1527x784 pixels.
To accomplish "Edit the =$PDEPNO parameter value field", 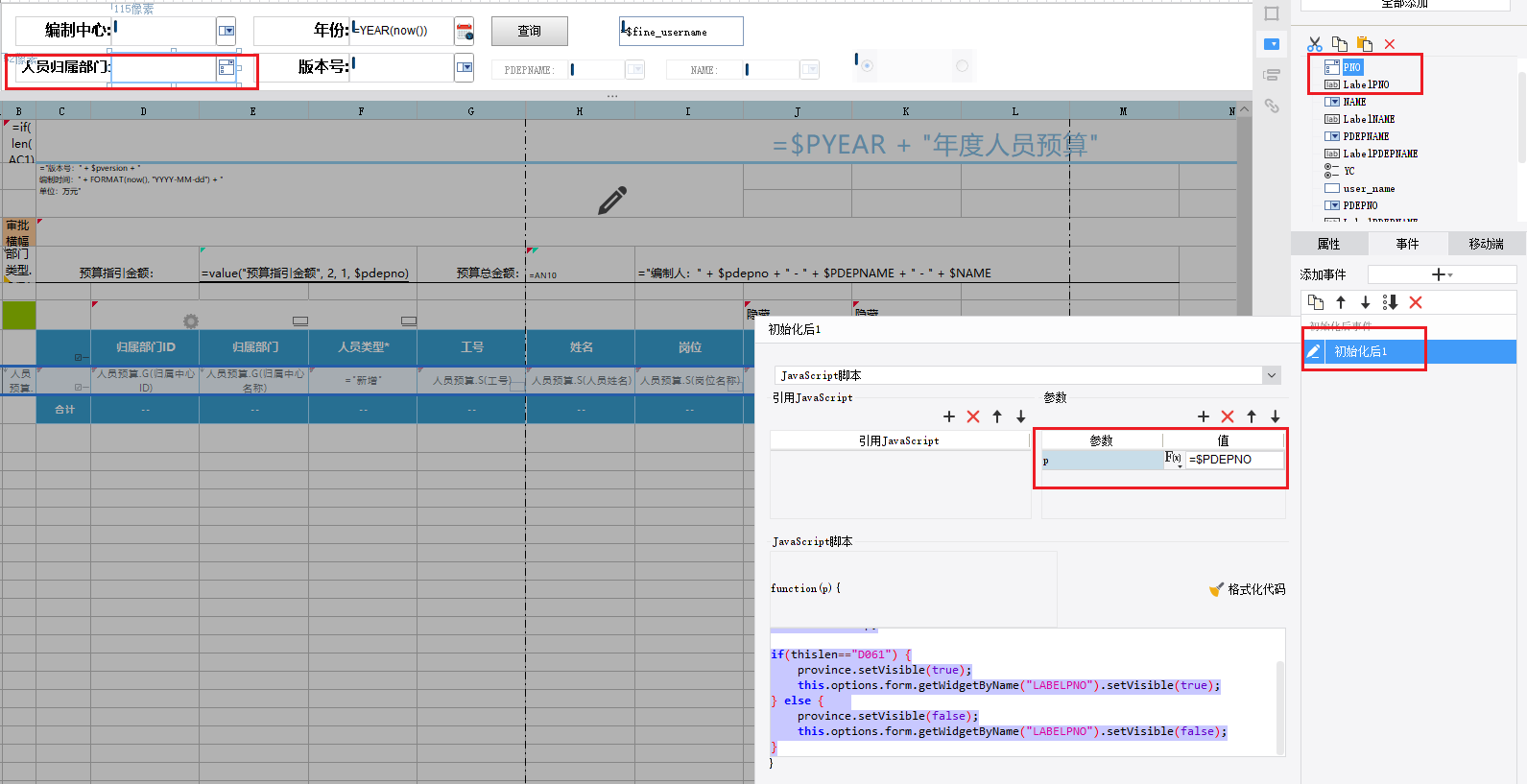I will (x=1234, y=460).
